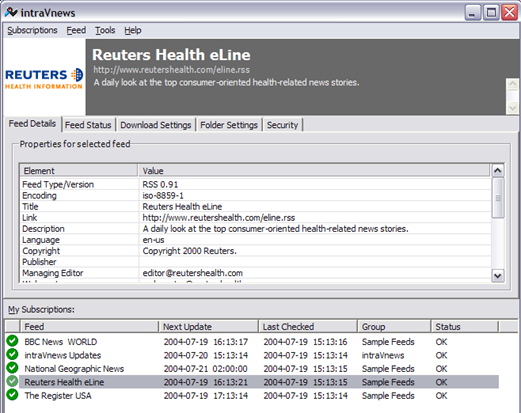Open the Feed menu
This screenshot has width=521, height=413.
76,30
